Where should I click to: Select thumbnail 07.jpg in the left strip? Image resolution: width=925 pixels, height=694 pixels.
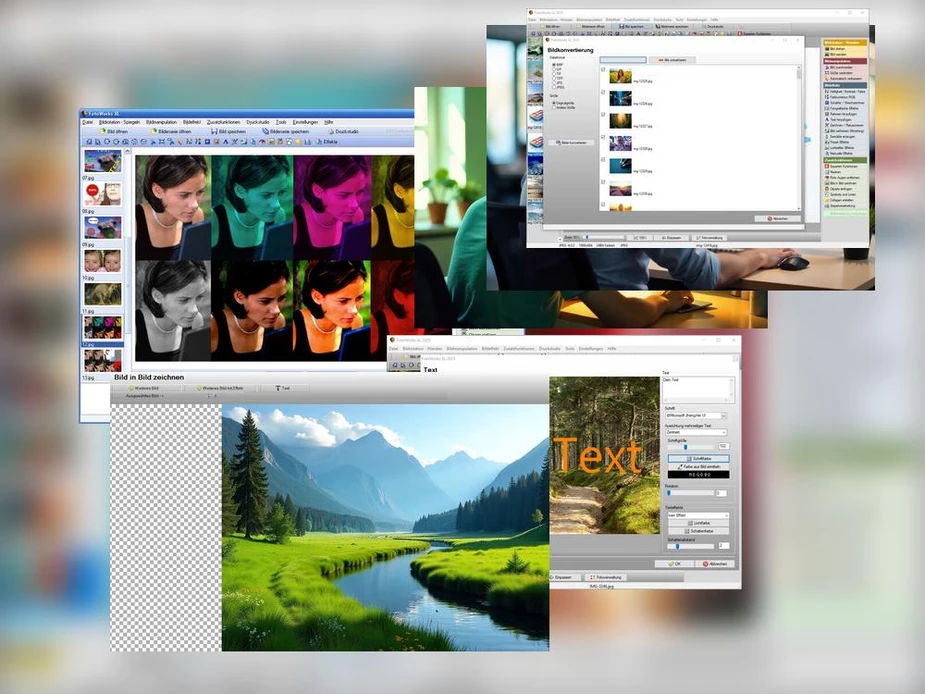[x=102, y=161]
